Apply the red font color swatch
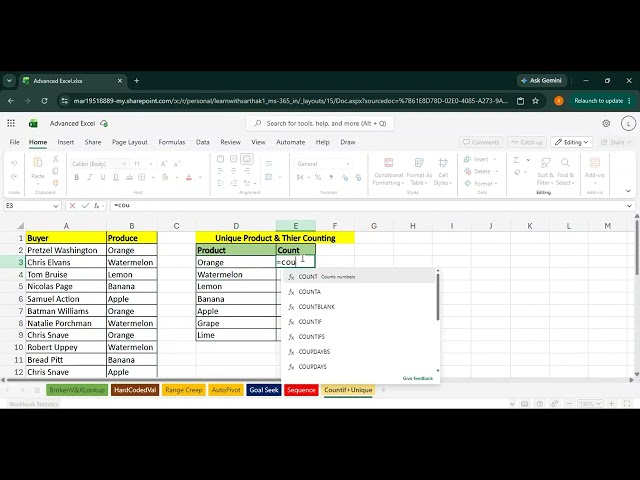Viewport: 640px width, 480px height. (189, 177)
